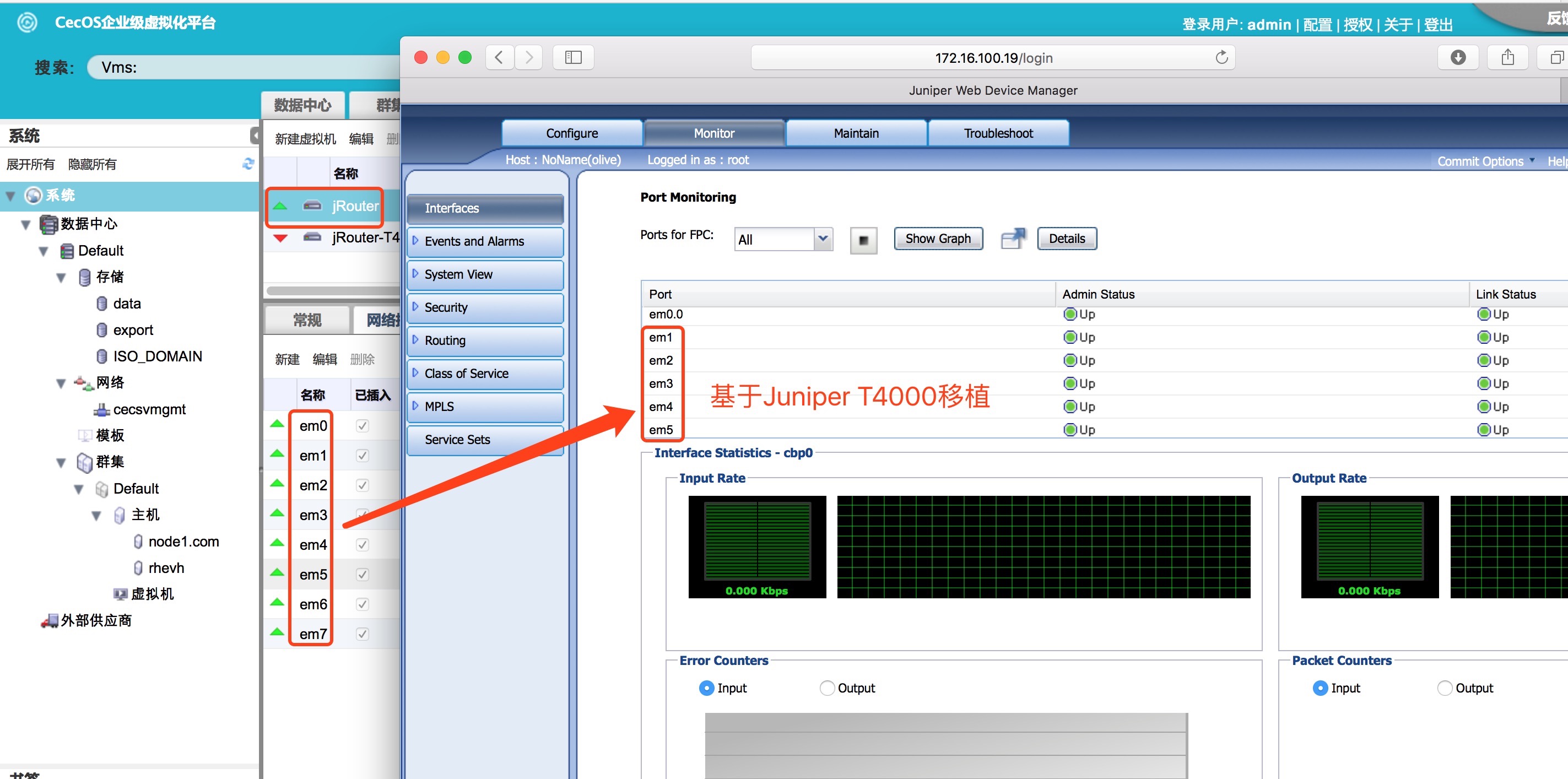
Task: Open the 虚拟机 virtual machines tree item
Action: (144, 594)
